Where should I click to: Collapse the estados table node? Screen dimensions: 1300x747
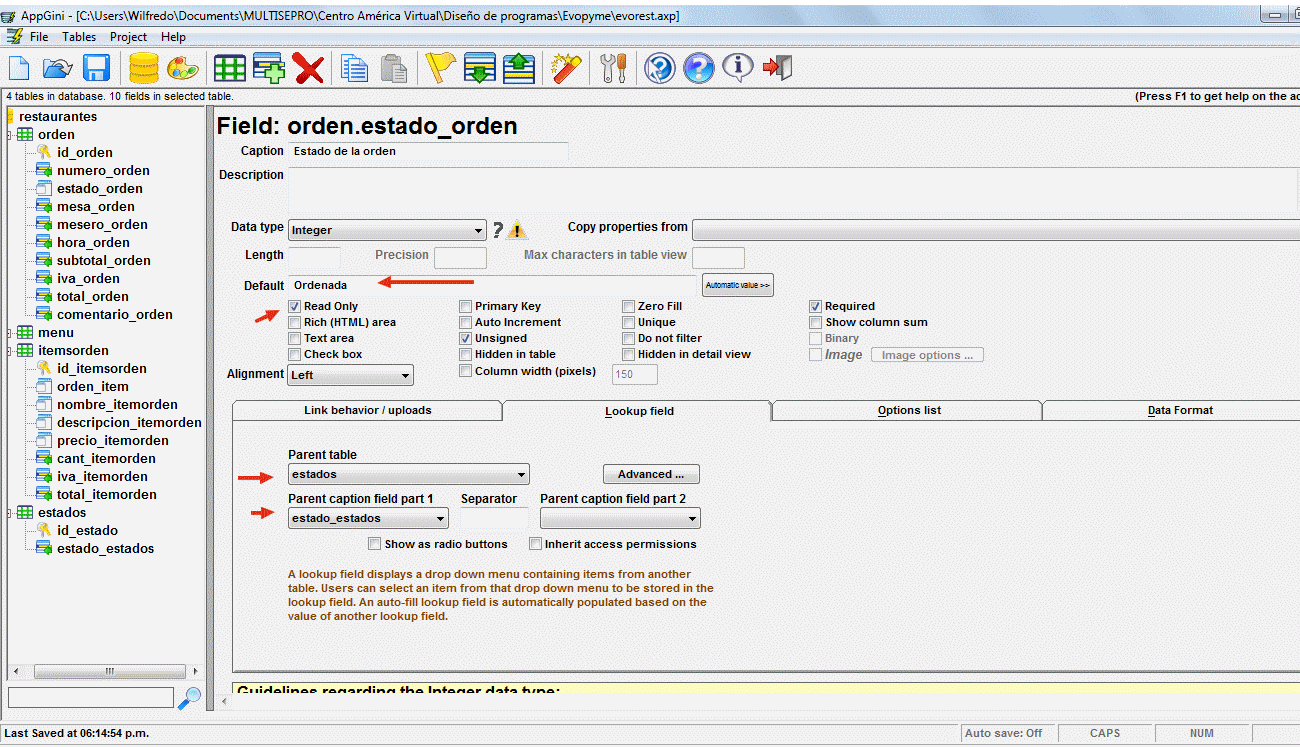point(9,513)
